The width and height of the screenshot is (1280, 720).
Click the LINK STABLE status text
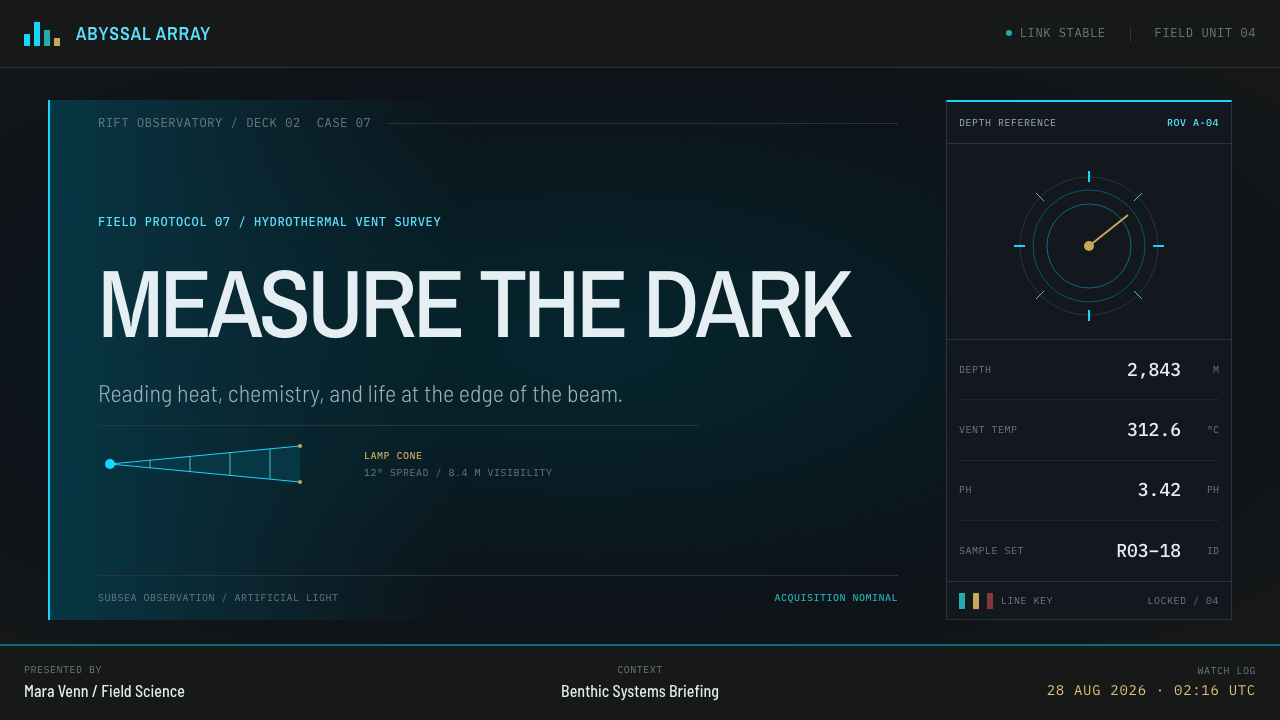point(1062,33)
